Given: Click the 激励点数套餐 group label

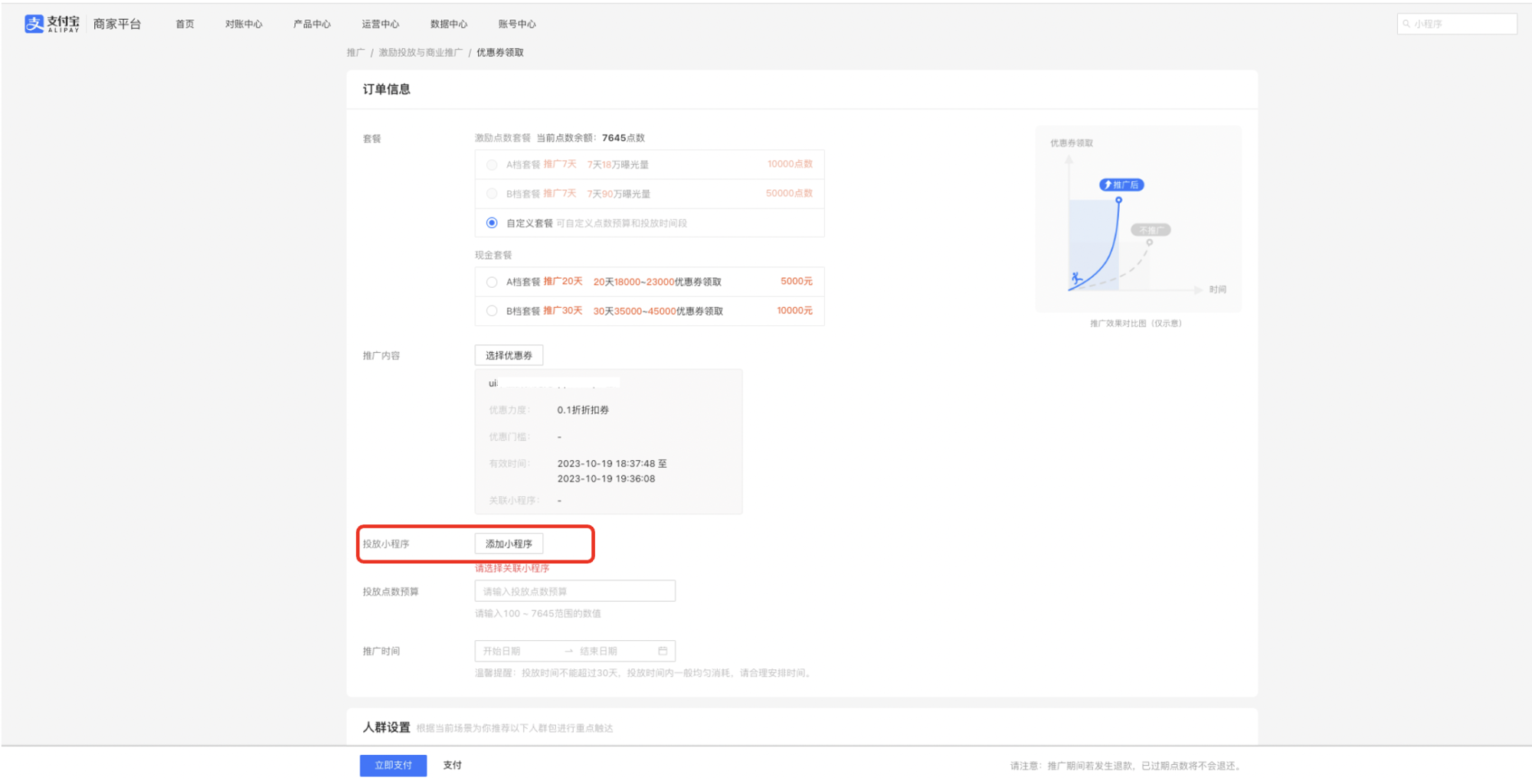Looking at the screenshot, I should [502, 138].
